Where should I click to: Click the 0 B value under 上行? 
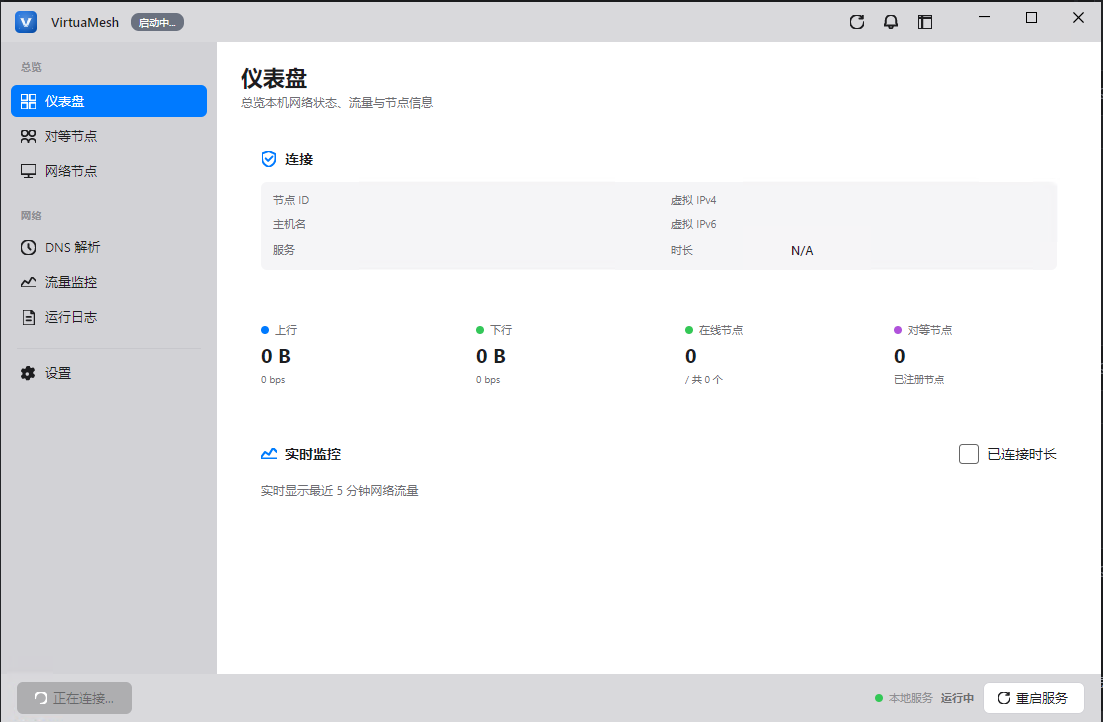pos(276,356)
